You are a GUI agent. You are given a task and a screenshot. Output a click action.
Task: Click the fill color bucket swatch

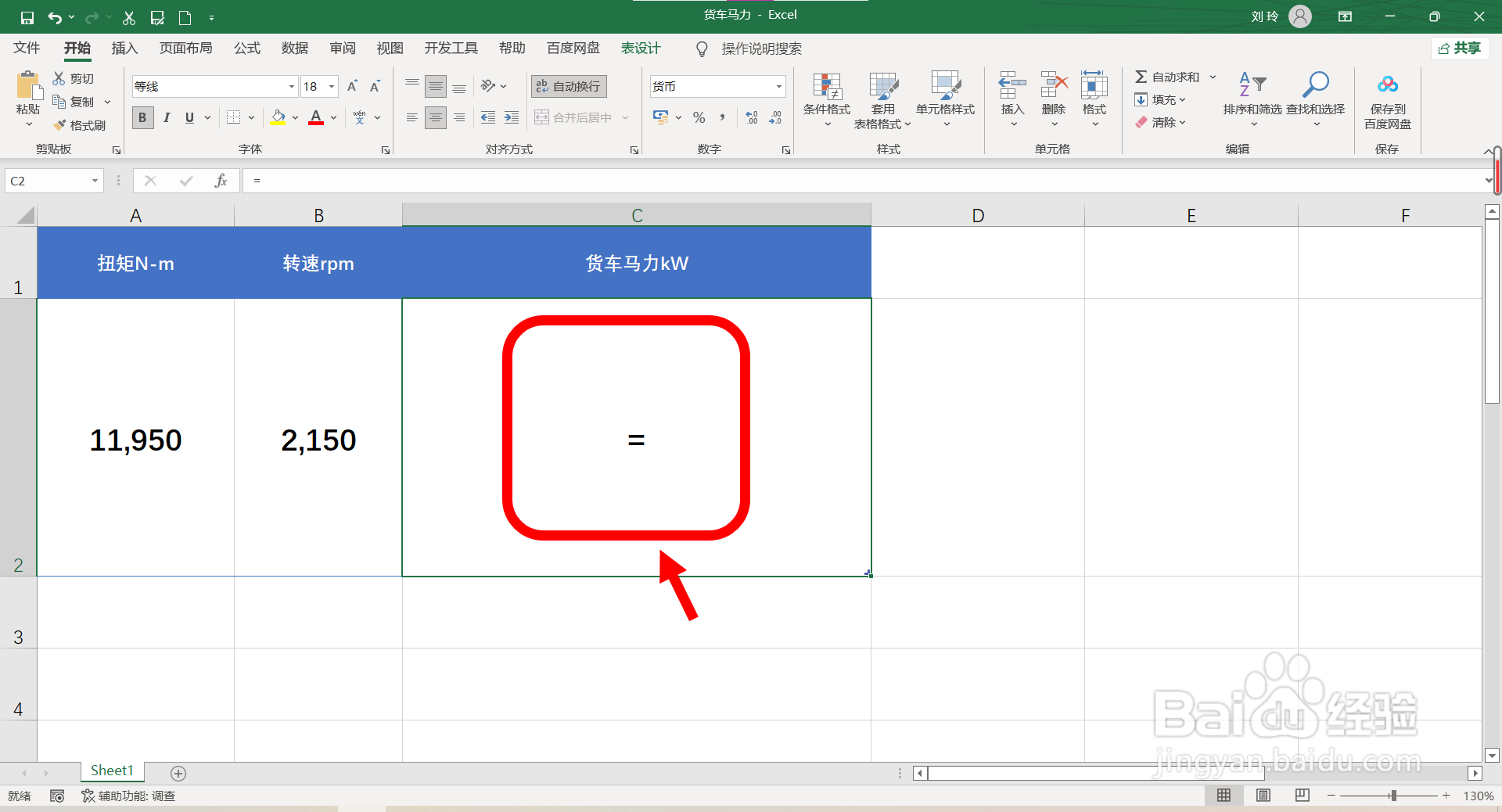click(x=278, y=117)
